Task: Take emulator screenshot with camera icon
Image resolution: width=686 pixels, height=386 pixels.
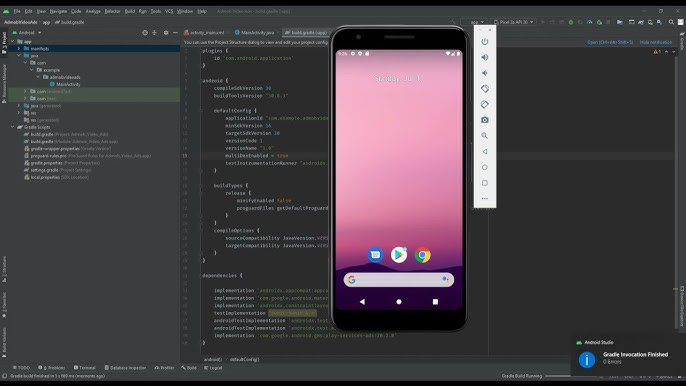Action: 484,120
